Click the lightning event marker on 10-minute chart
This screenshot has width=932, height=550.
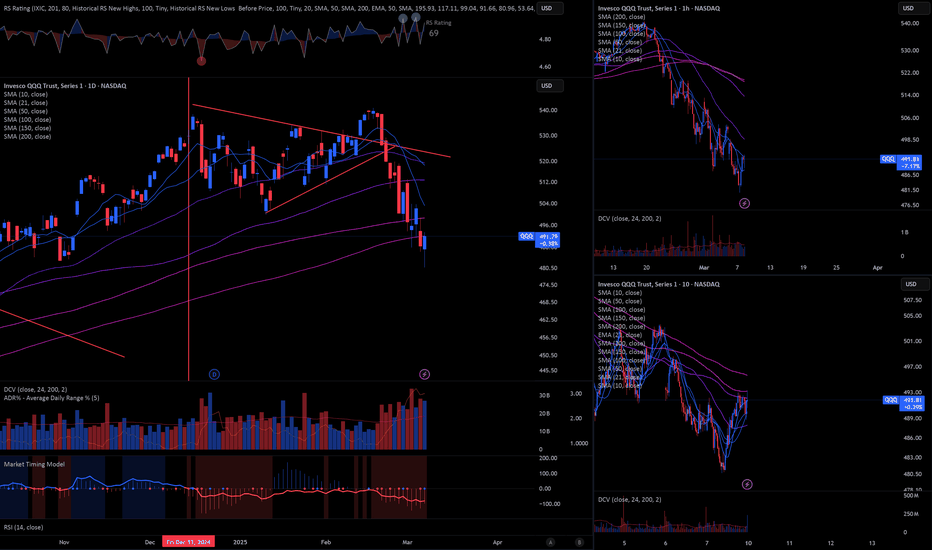click(x=747, y=485)
